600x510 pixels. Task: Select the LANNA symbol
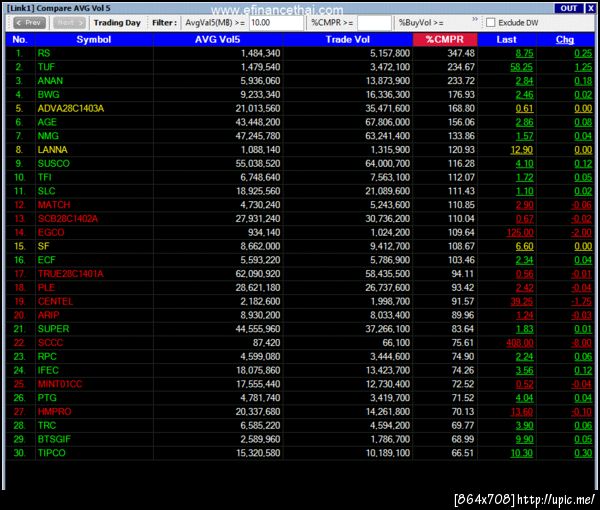[x=52, y=150]
